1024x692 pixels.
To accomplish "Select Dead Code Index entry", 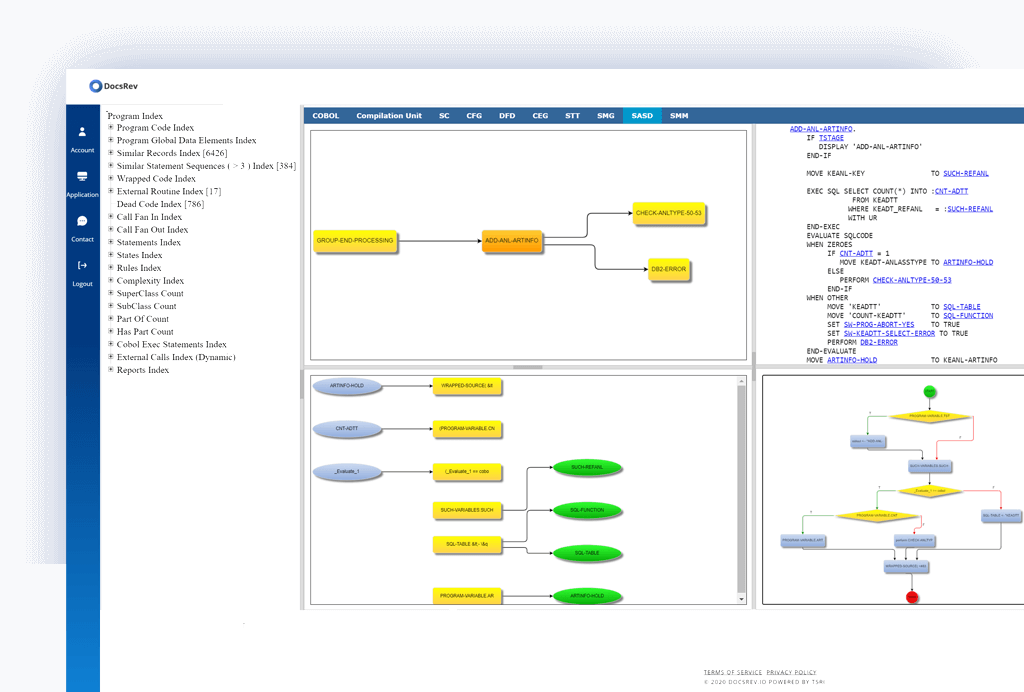I will point(149,204).
